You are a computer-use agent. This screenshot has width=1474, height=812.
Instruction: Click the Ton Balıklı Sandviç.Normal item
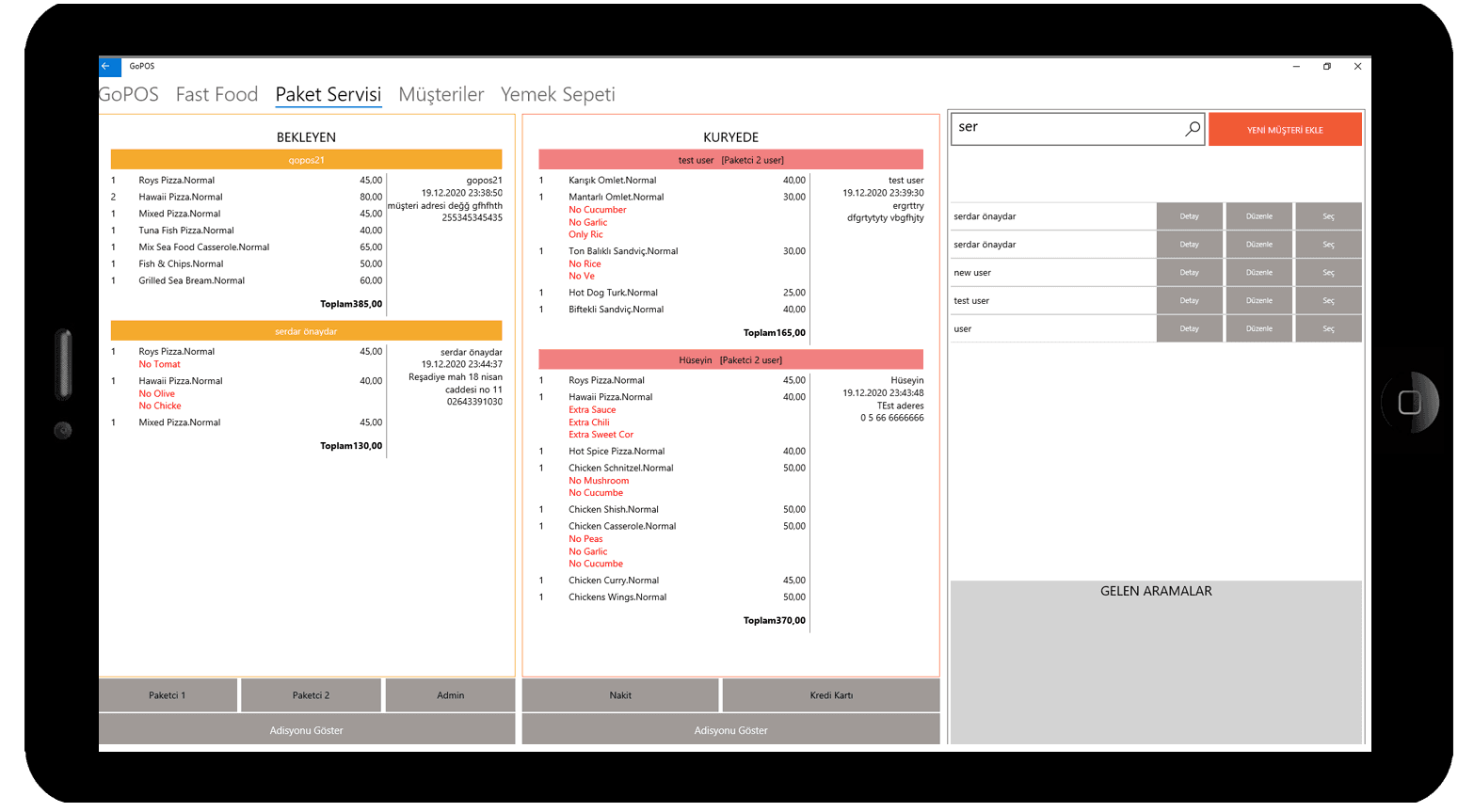click(623, 251)
